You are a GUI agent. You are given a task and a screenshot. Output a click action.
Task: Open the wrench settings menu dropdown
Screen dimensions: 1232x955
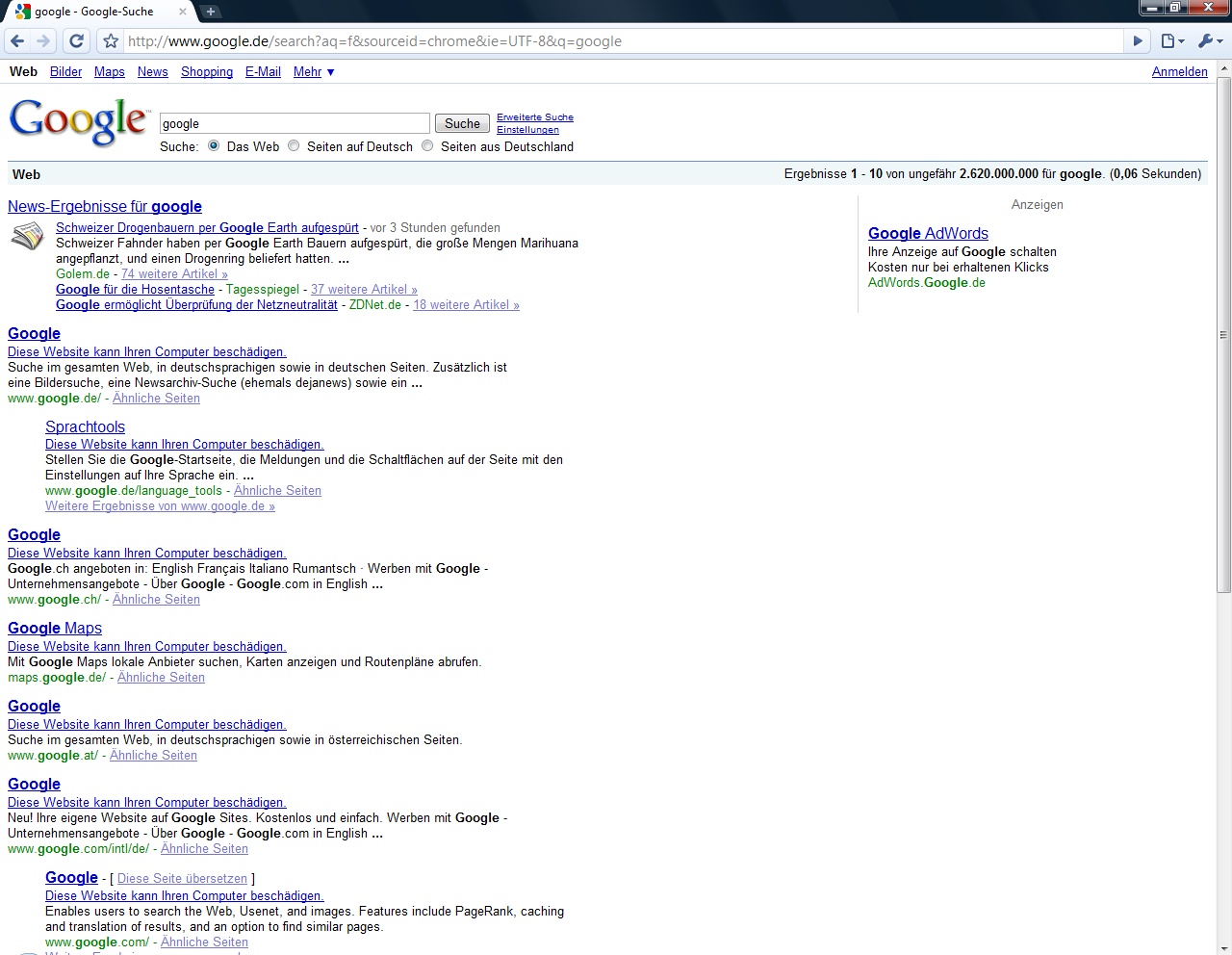pos(1209,41)
